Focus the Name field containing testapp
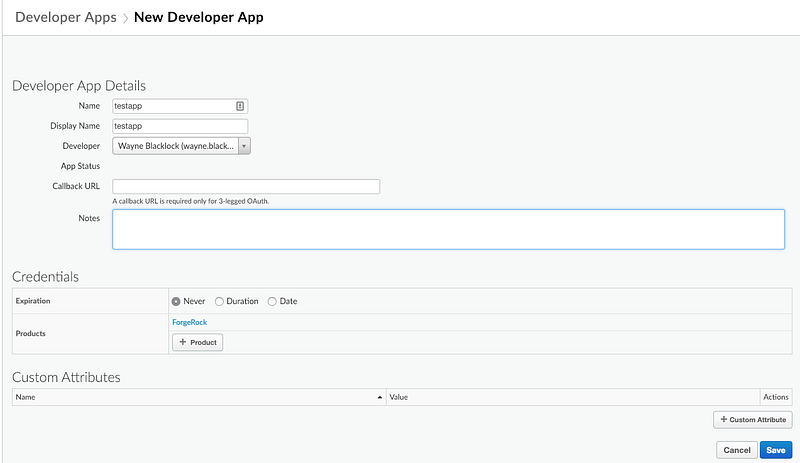Viewport: 800px width, 463px height. click(172, 106)
